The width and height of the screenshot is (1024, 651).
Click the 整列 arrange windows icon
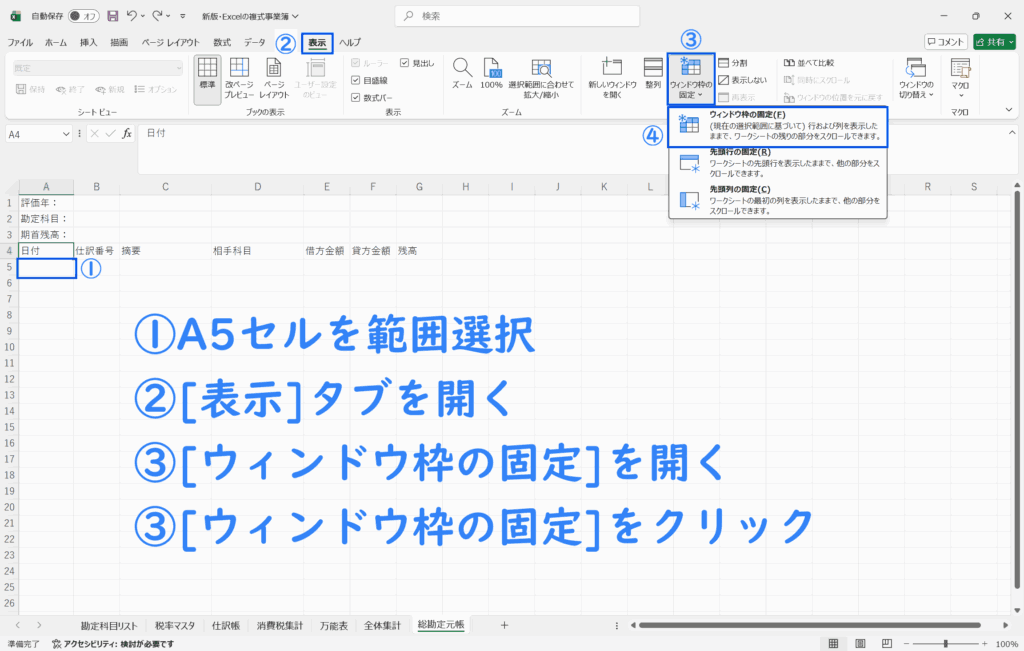click(x=653, y=71)
